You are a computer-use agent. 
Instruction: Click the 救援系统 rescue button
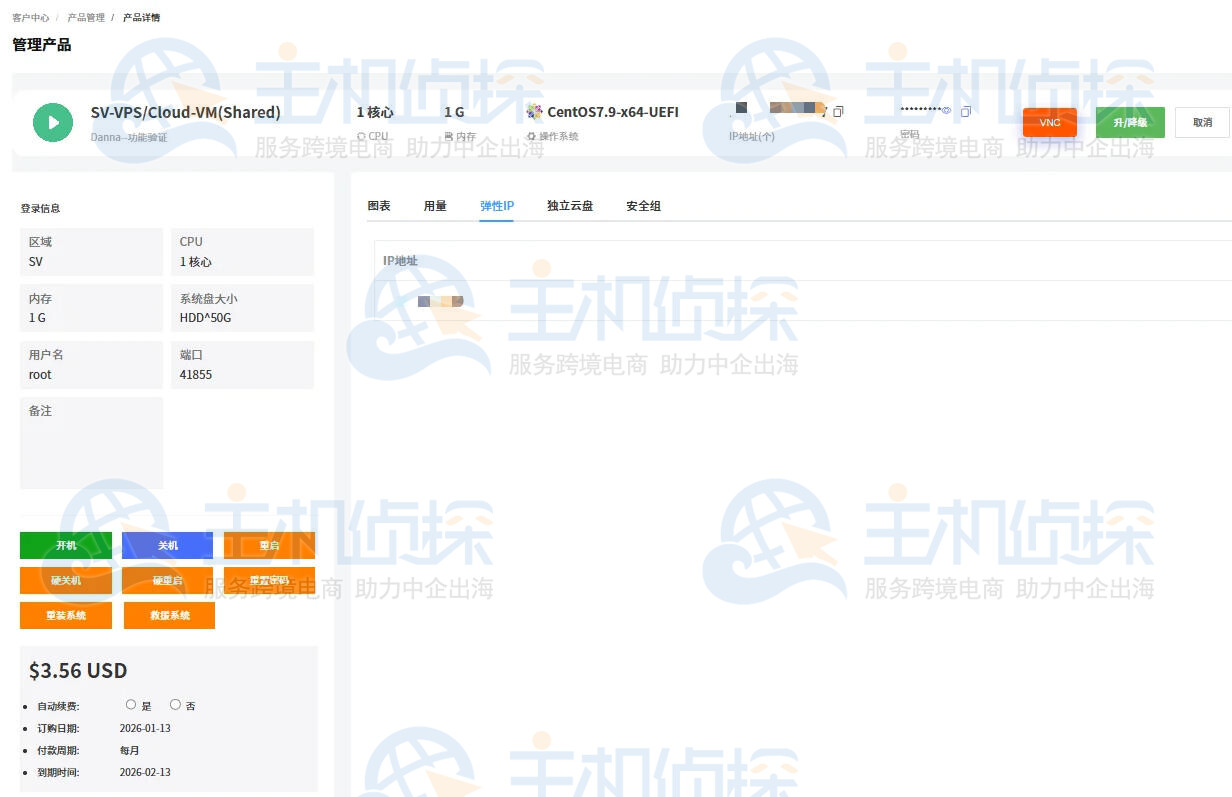(169, 615)
